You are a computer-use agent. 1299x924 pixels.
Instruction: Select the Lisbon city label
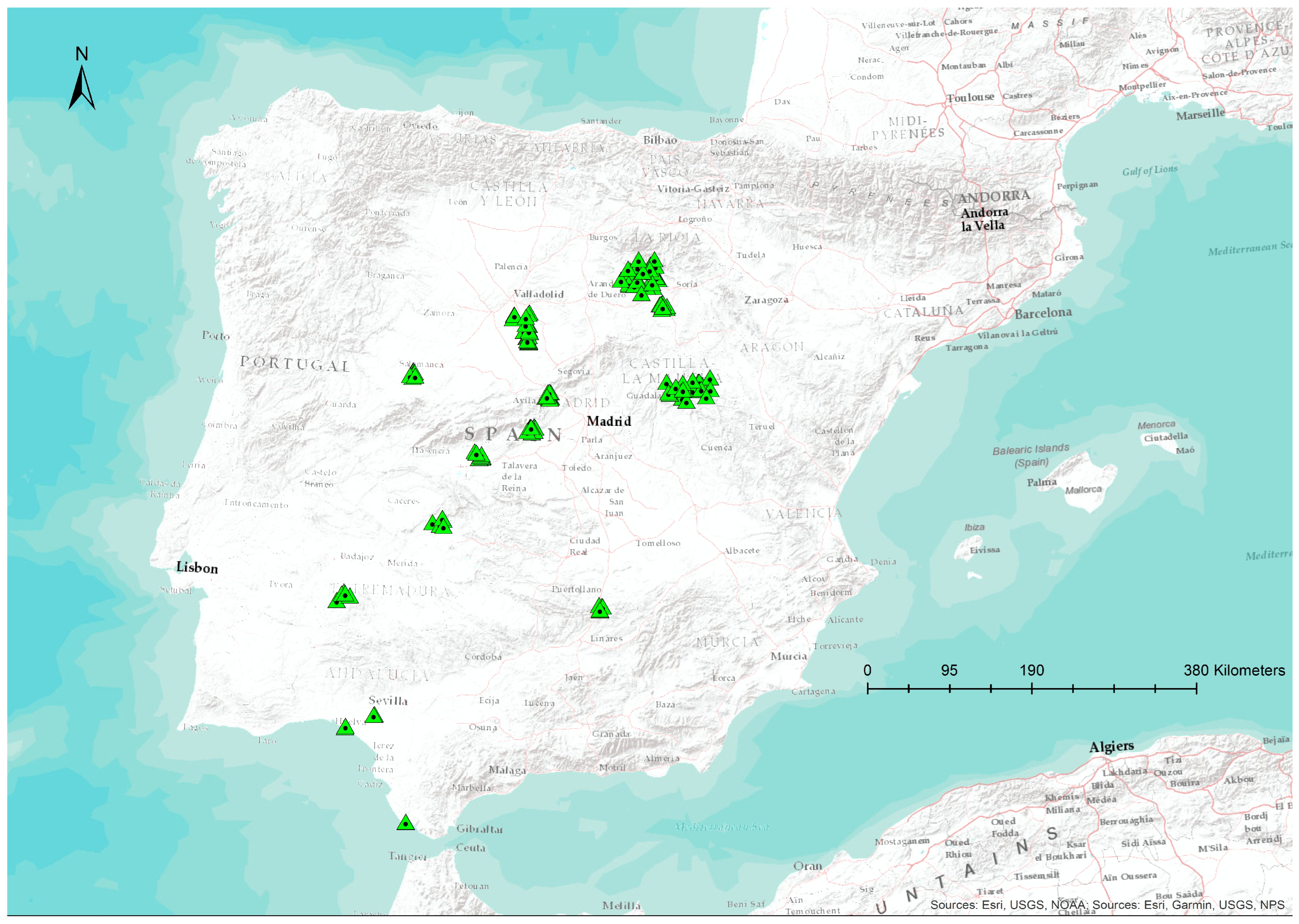tap(197, 568)
